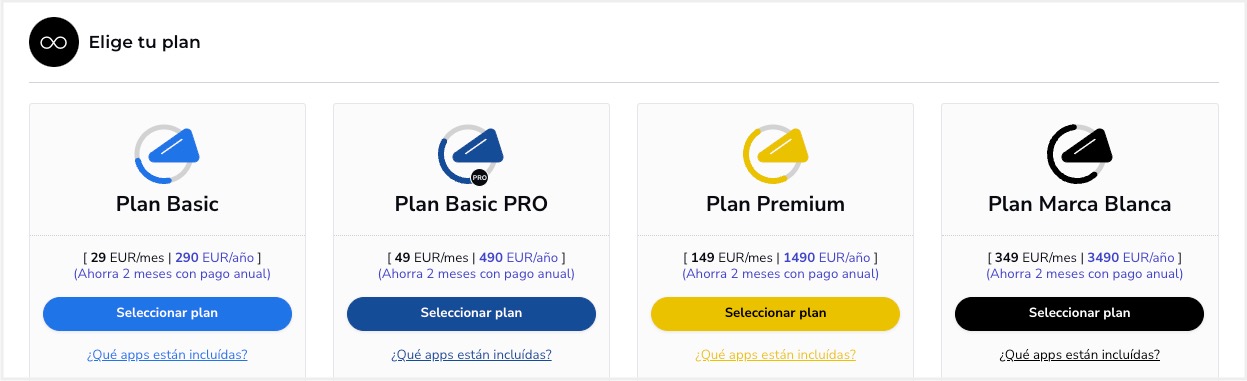This screenshot has height=381, width=1247.
Task: Select plan button for Plan Basic PRO
Action: pos(471,313)
